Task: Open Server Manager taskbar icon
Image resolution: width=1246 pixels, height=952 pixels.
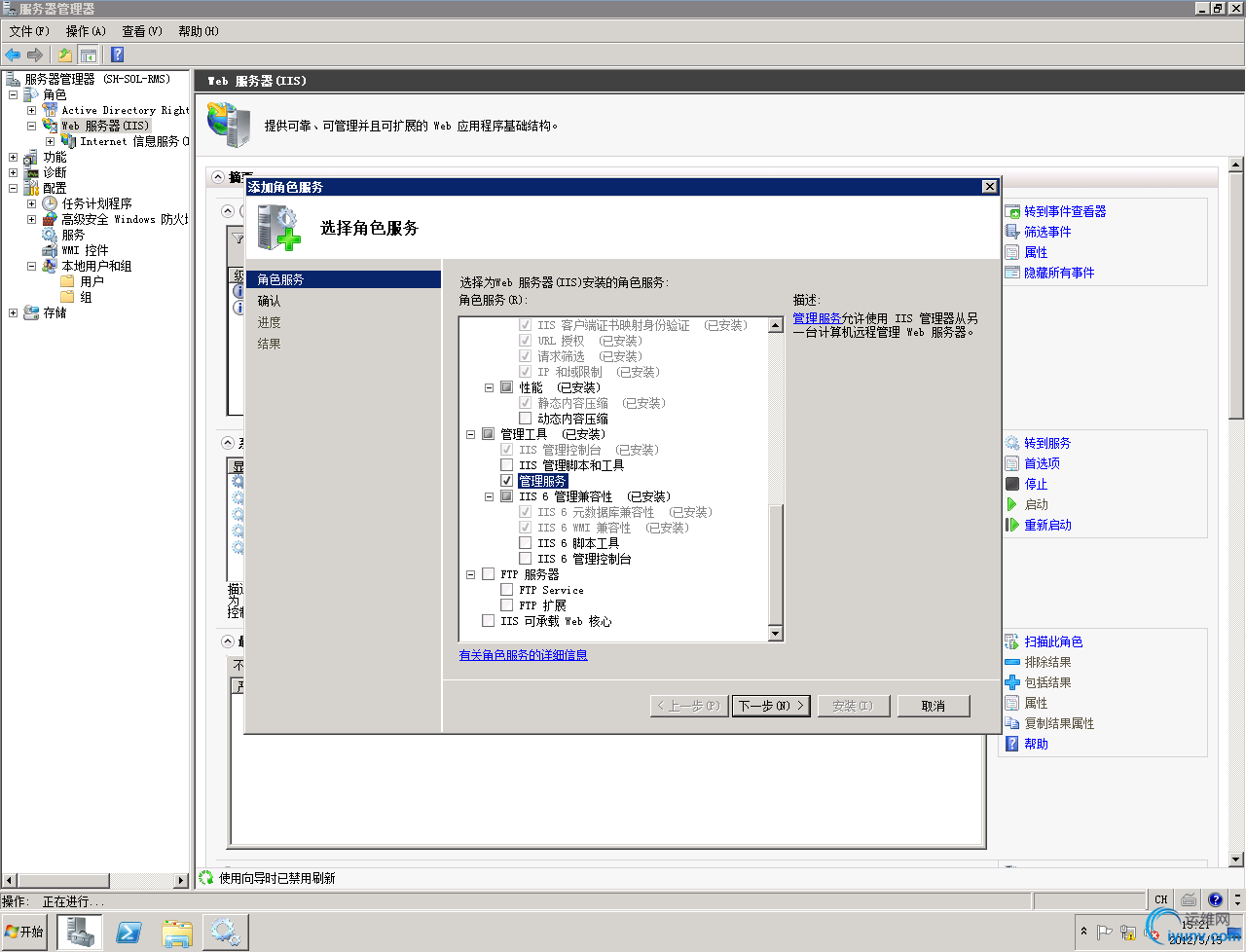Action: pos(80,933)
